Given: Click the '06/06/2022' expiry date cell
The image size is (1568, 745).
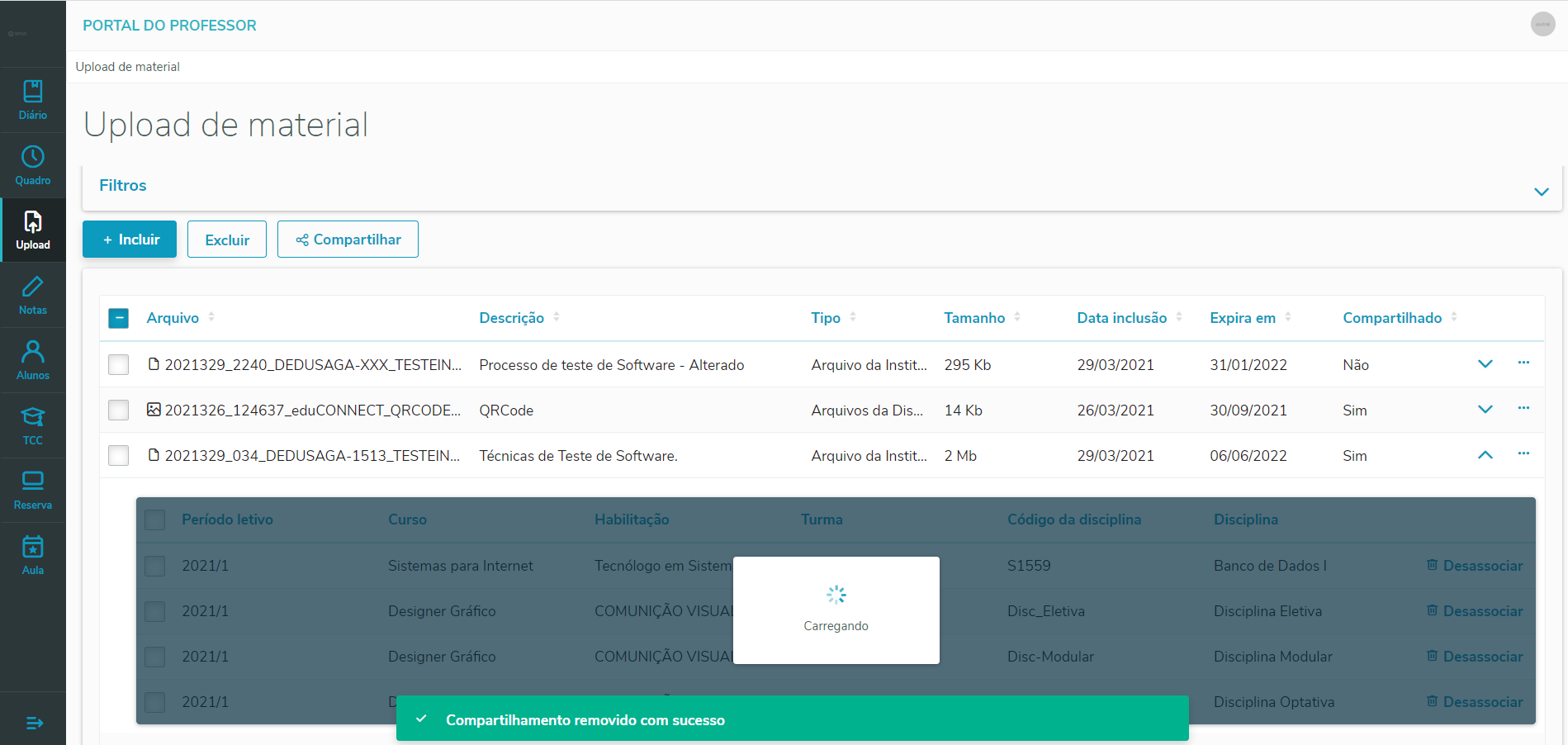Looking at the screenshot, I should tap(1248, 456).
